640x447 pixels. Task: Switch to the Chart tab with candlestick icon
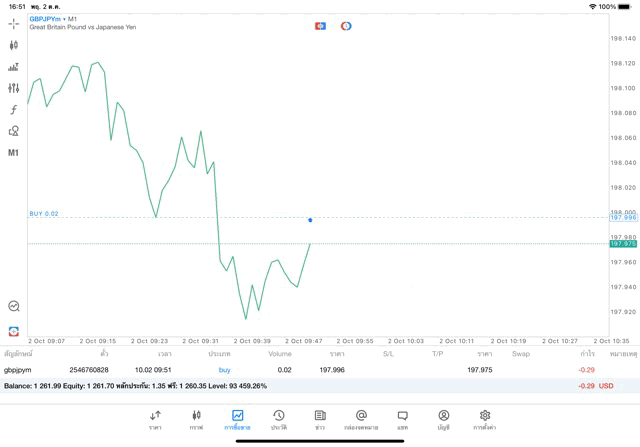tap(196, 419)
